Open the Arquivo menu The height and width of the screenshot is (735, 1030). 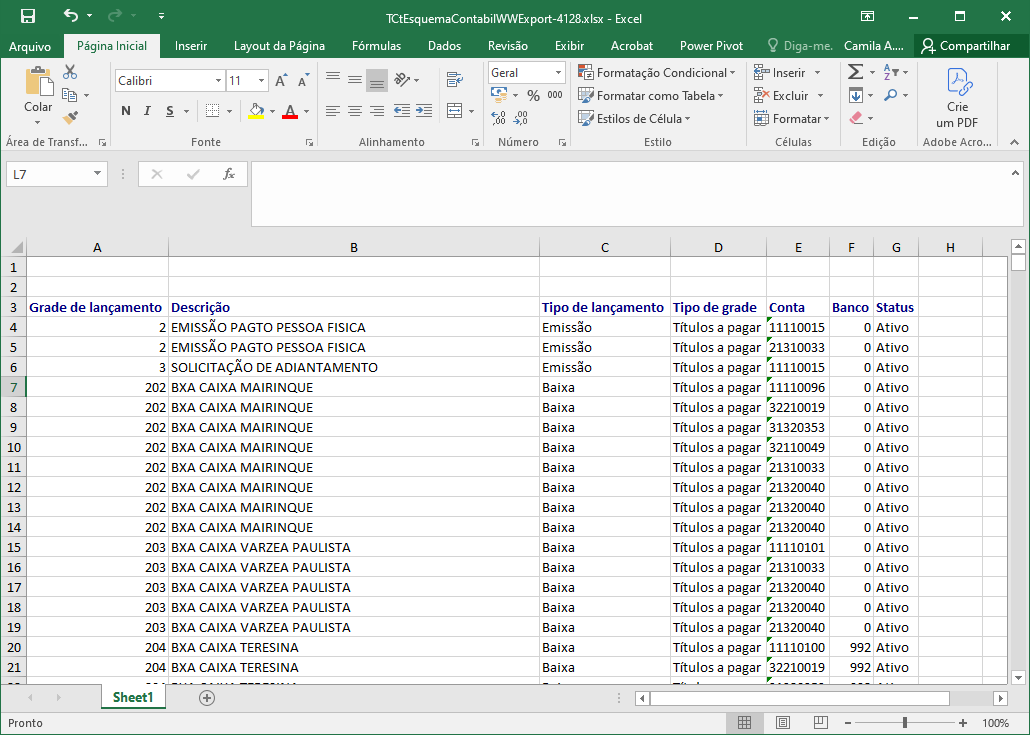click(30, 46)
